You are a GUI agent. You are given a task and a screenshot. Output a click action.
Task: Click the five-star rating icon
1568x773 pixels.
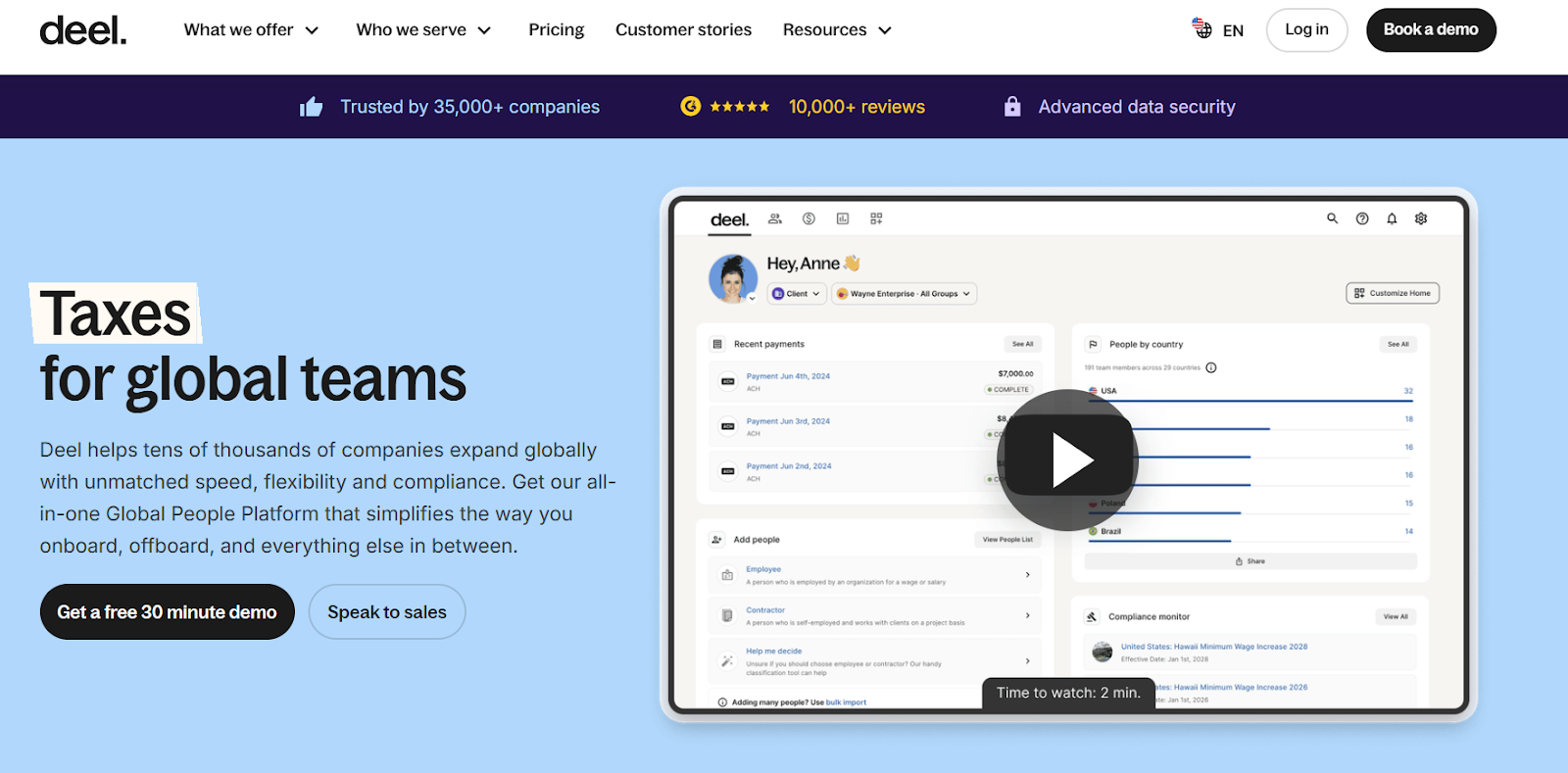739,107
